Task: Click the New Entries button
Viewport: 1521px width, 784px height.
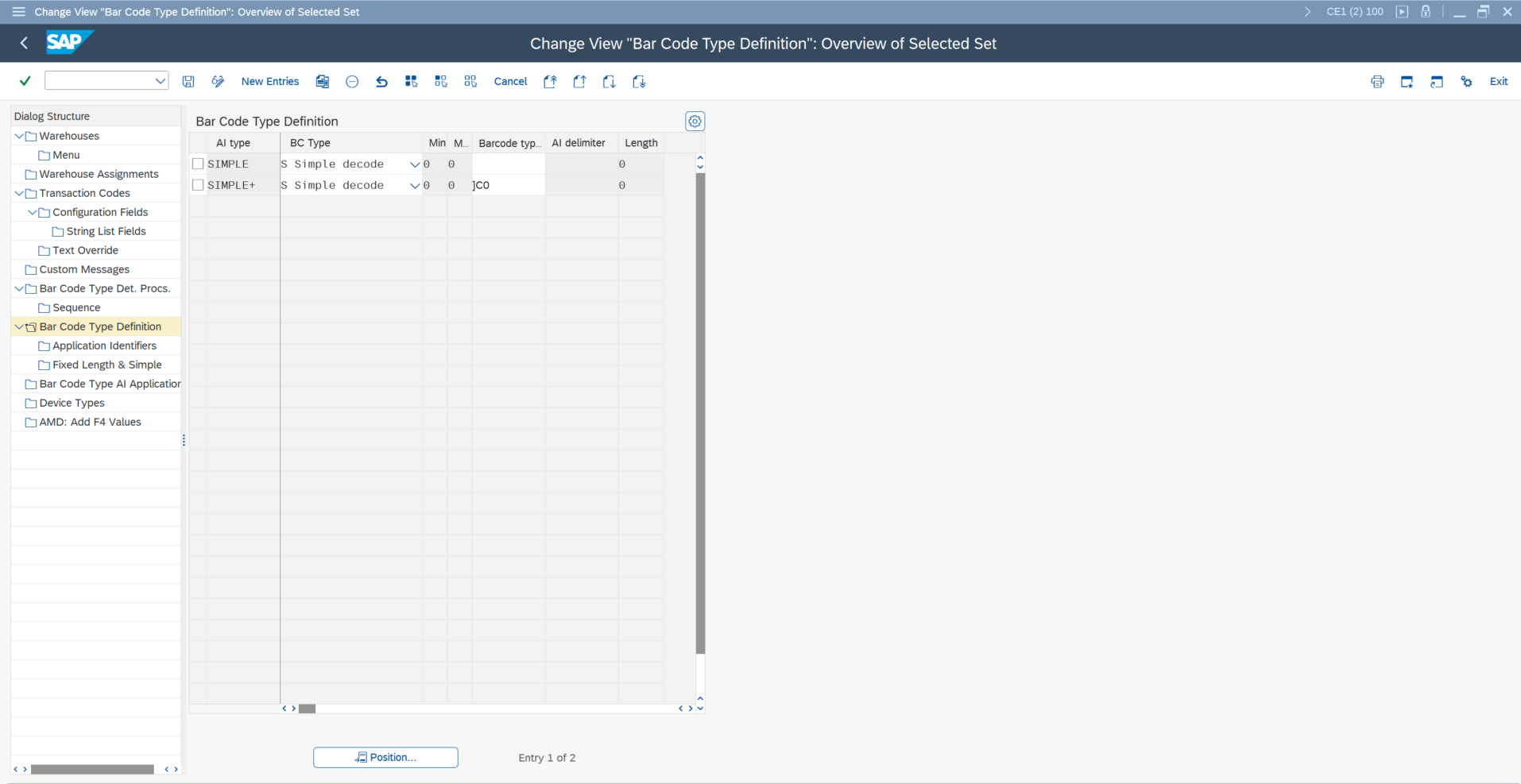Action: (270, 82)
